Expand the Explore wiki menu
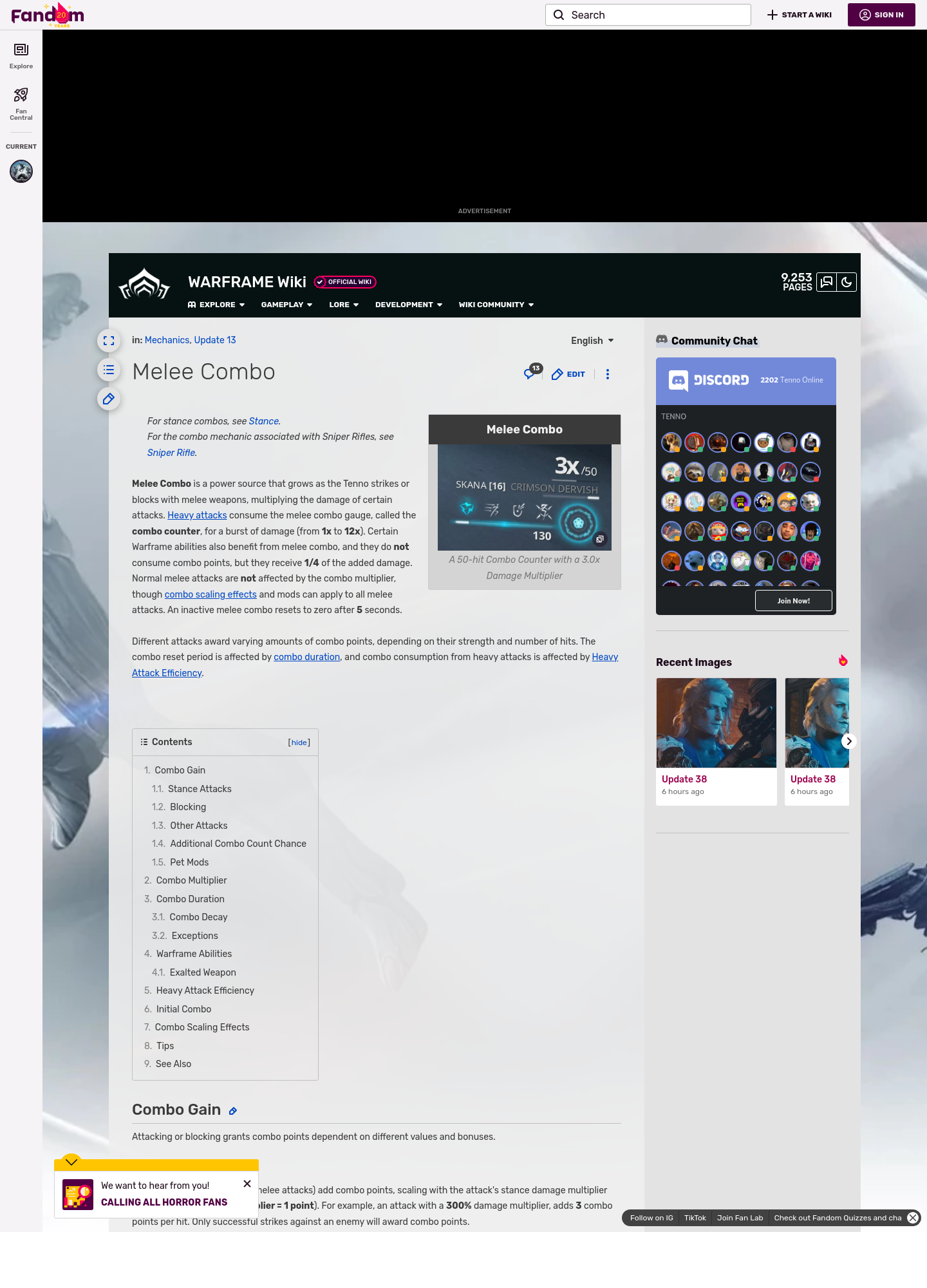The height and width of the screenshot is (1288, 927). point(216,305)
